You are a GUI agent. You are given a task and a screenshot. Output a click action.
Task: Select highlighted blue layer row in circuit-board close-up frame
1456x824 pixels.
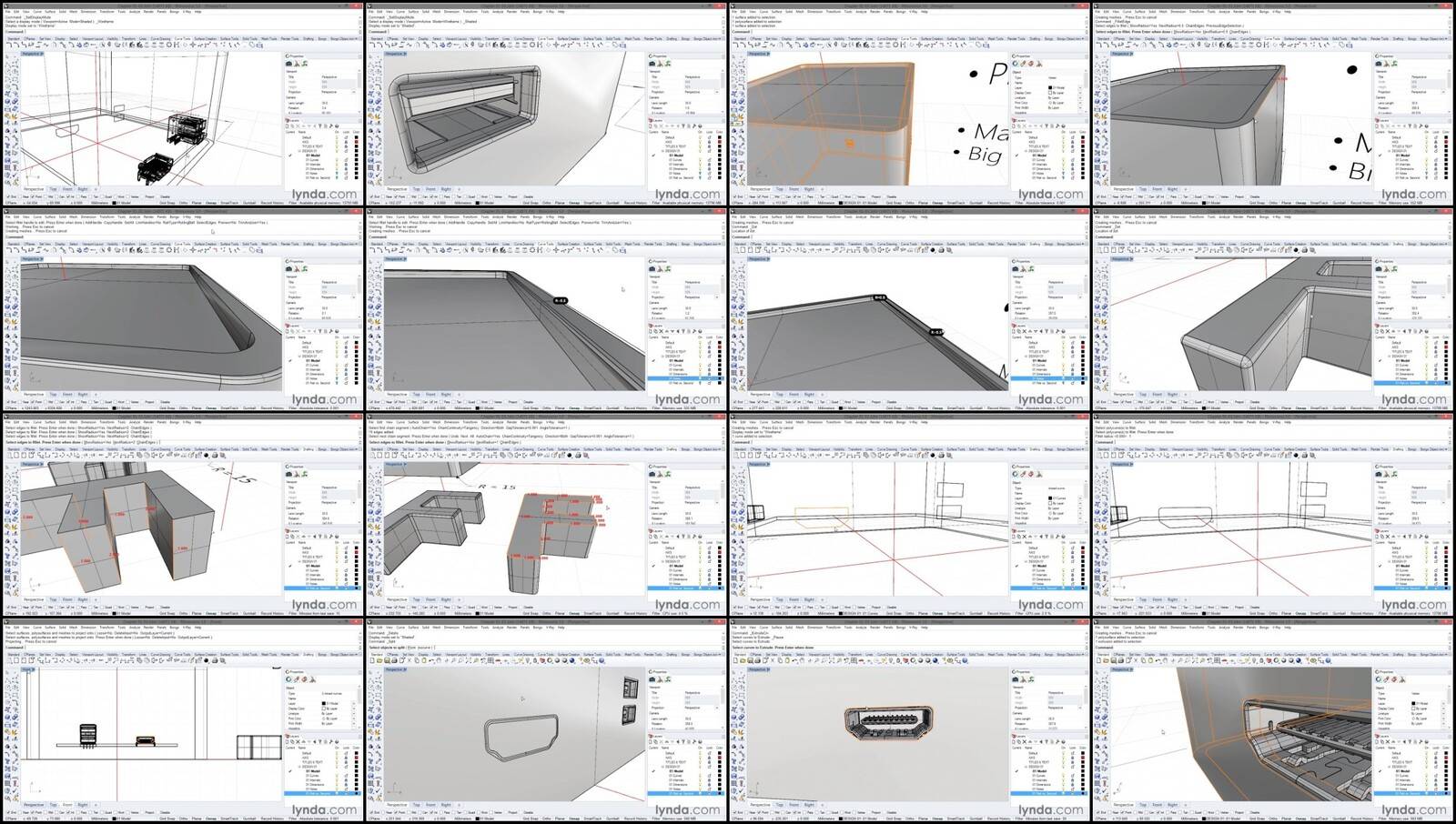[x=1414, y=794]
